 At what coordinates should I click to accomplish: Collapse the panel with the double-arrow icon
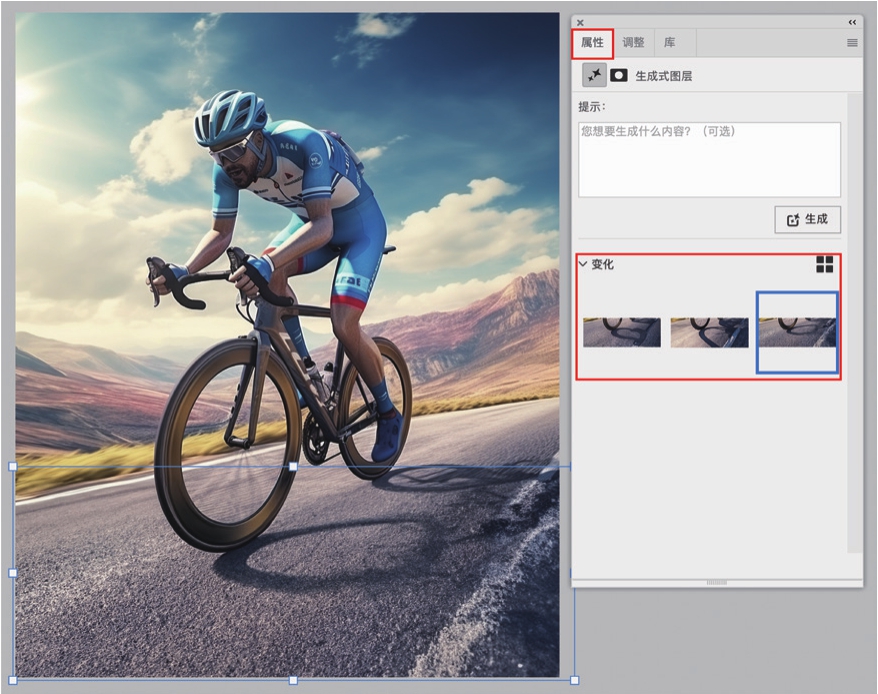[x=852, y=22]
